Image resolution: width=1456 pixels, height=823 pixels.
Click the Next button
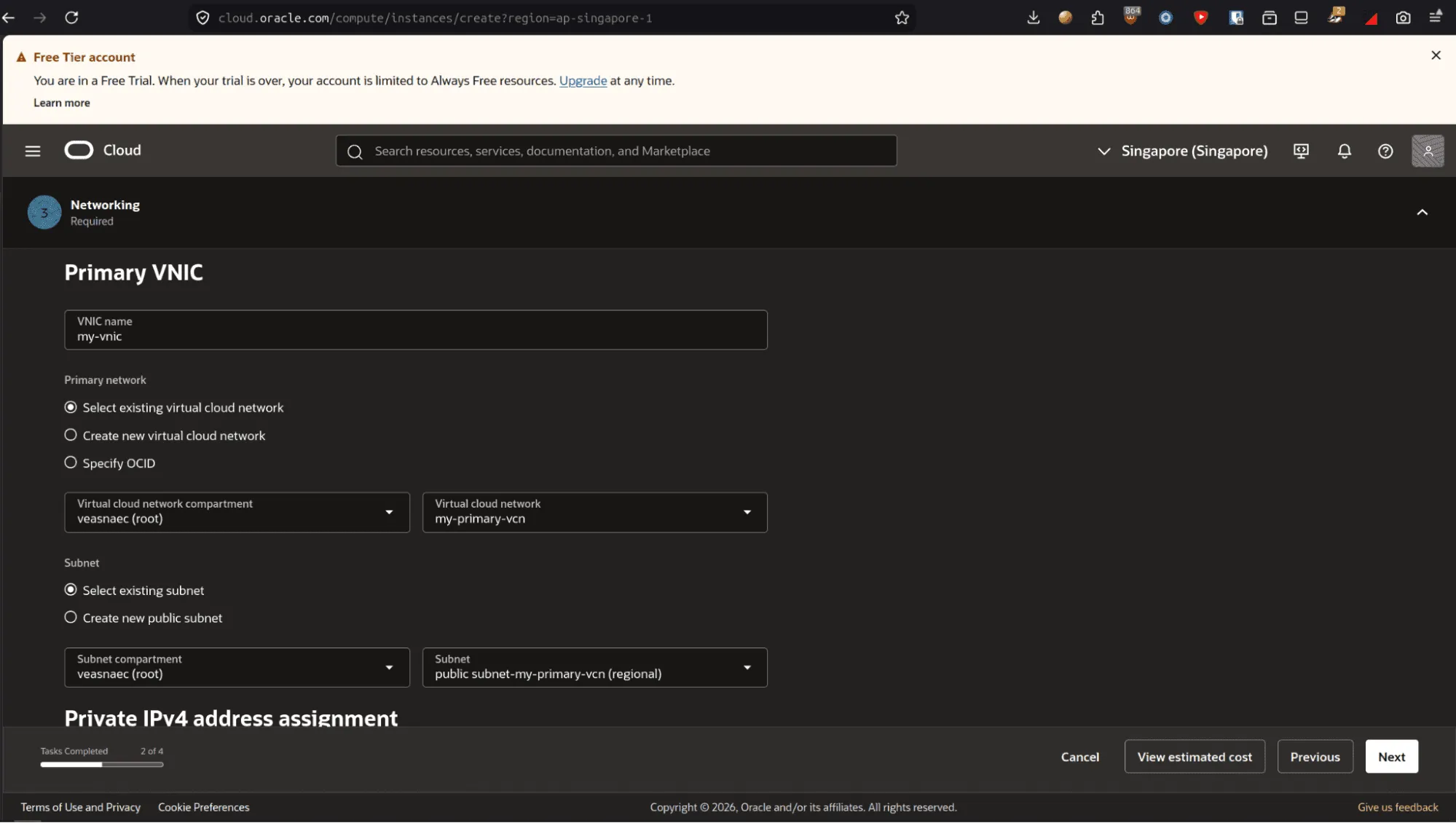pos(1391,757)
